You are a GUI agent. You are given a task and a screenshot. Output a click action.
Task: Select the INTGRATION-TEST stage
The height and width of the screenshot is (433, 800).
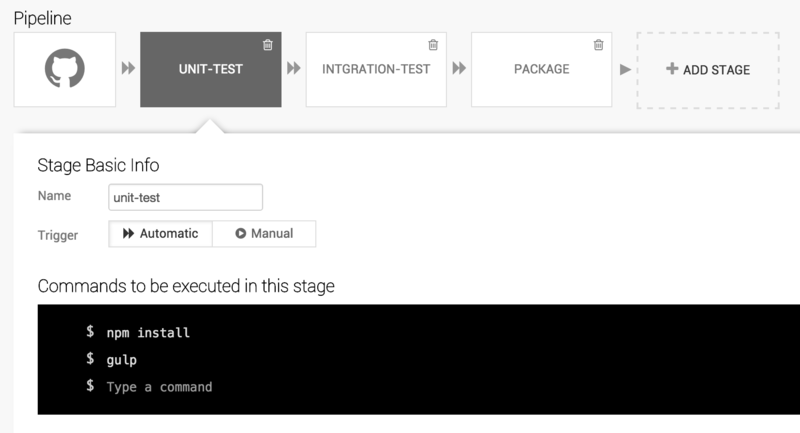(376, 69)
